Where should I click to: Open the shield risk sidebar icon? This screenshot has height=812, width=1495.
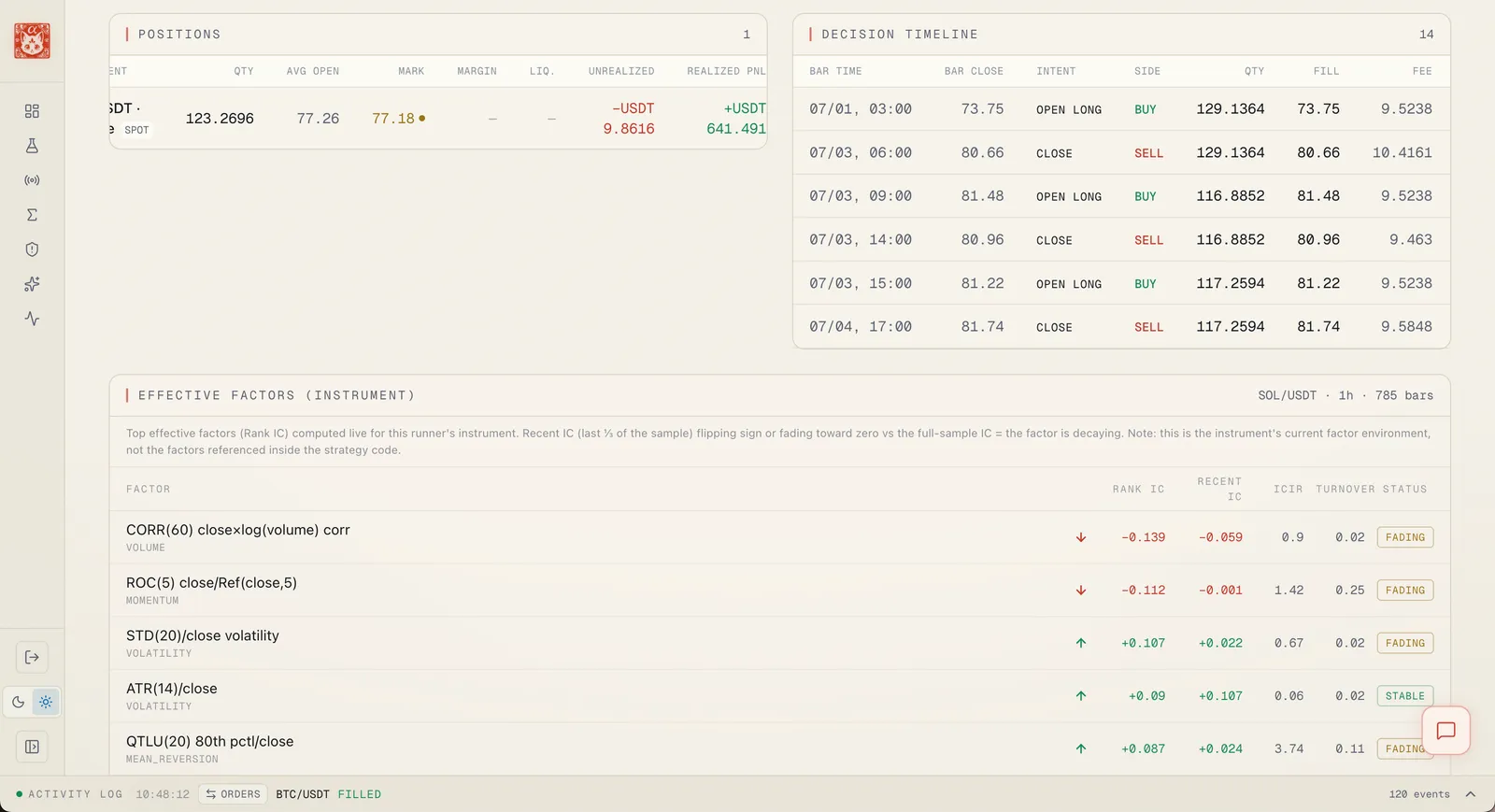pyautogui.click(x=32, y=249)
